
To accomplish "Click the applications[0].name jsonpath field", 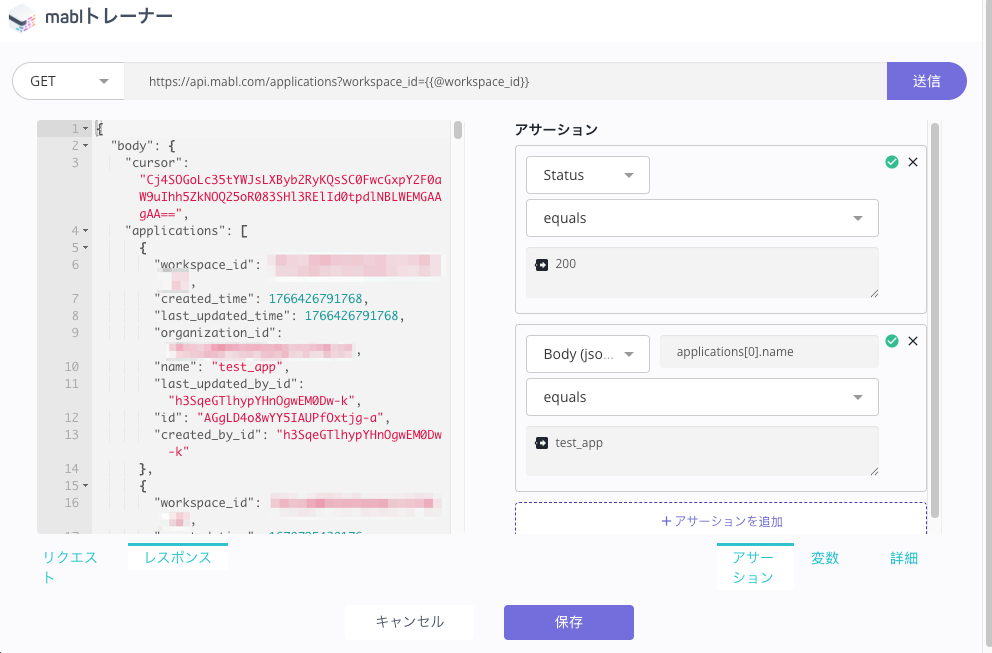I will click(768, 351).
